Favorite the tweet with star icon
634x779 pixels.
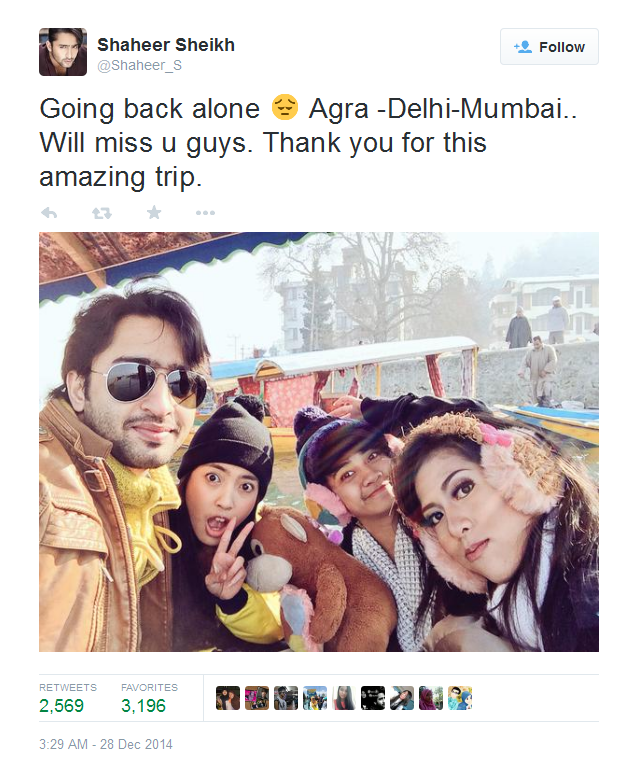(x=154, y=213)
